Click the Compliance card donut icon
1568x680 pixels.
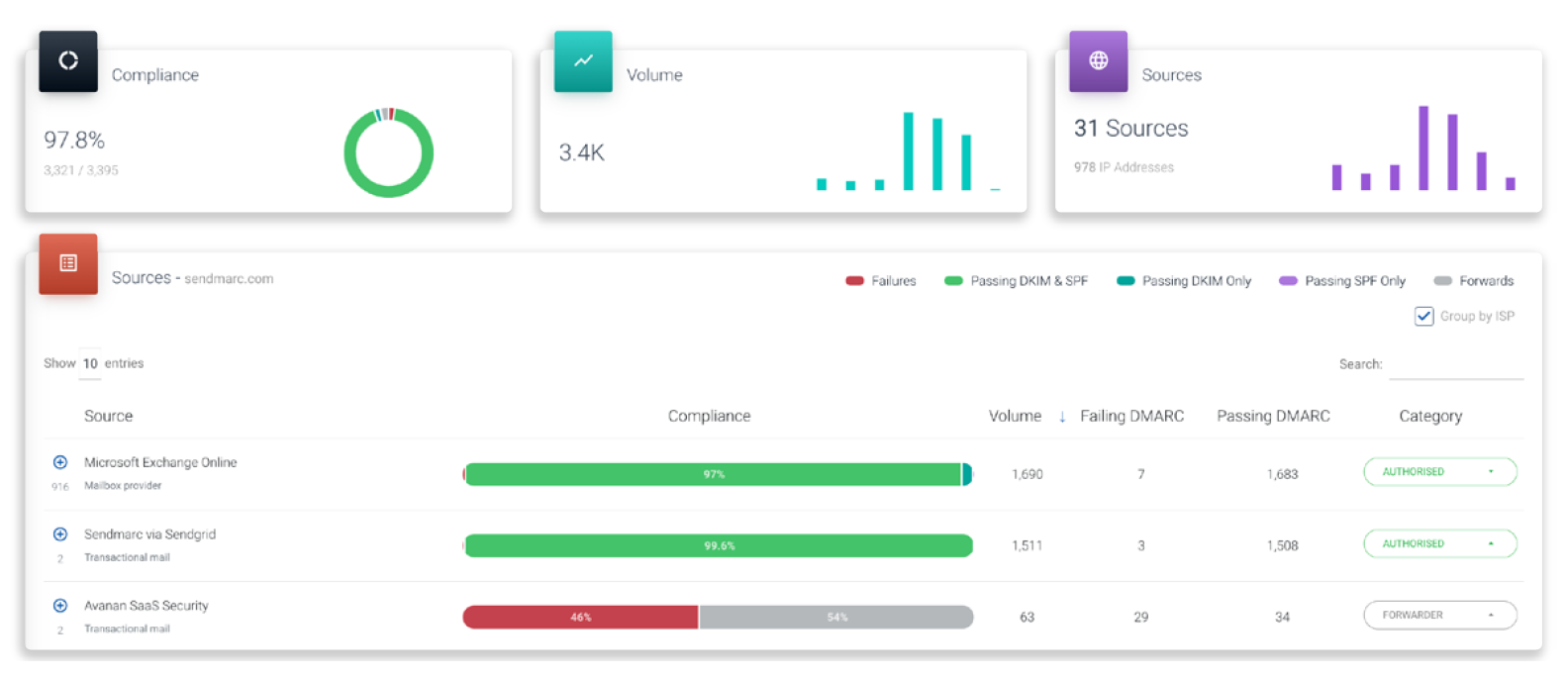(67, 61)
